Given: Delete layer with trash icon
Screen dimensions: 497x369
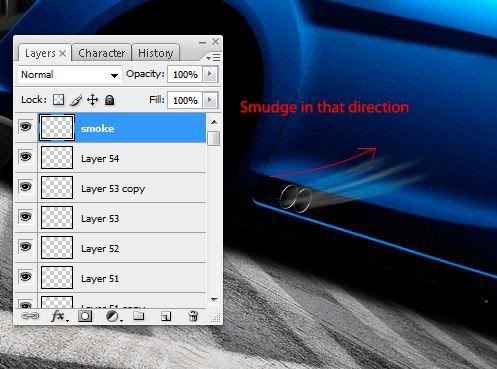Looking at the screenshot, I should pos(193,316).
